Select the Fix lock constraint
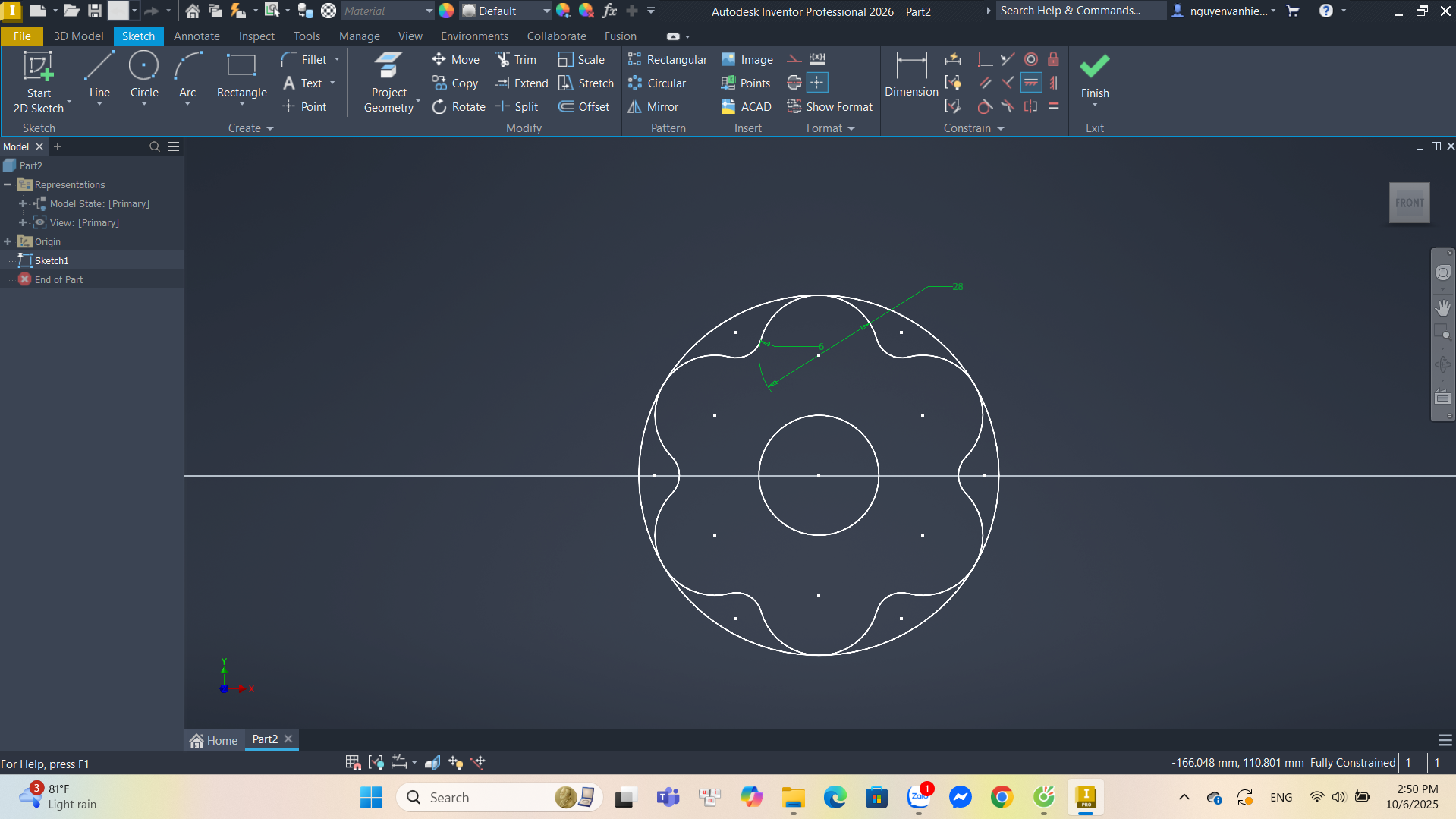Screen dimensions: 1456x819 (x=1053, y=60)
